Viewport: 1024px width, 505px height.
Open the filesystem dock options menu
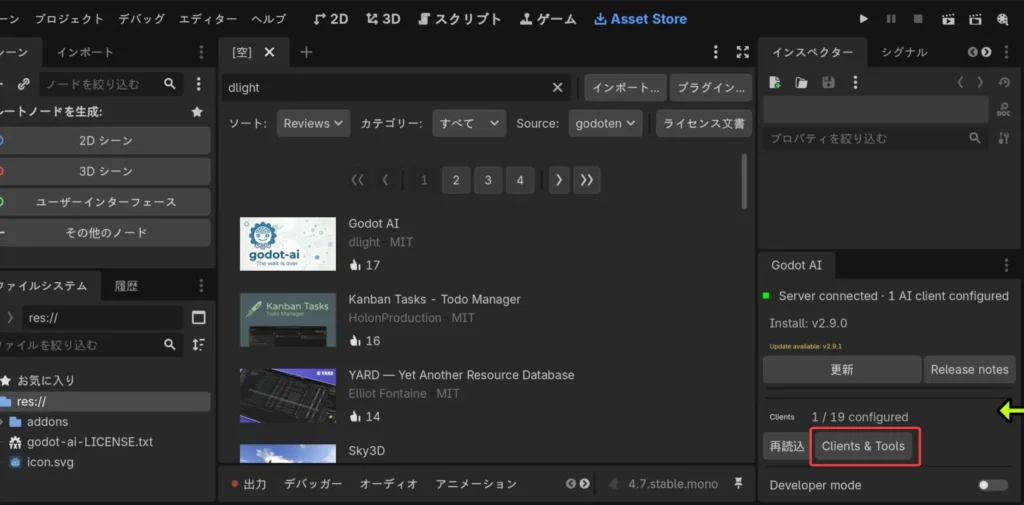click(201, 285)
